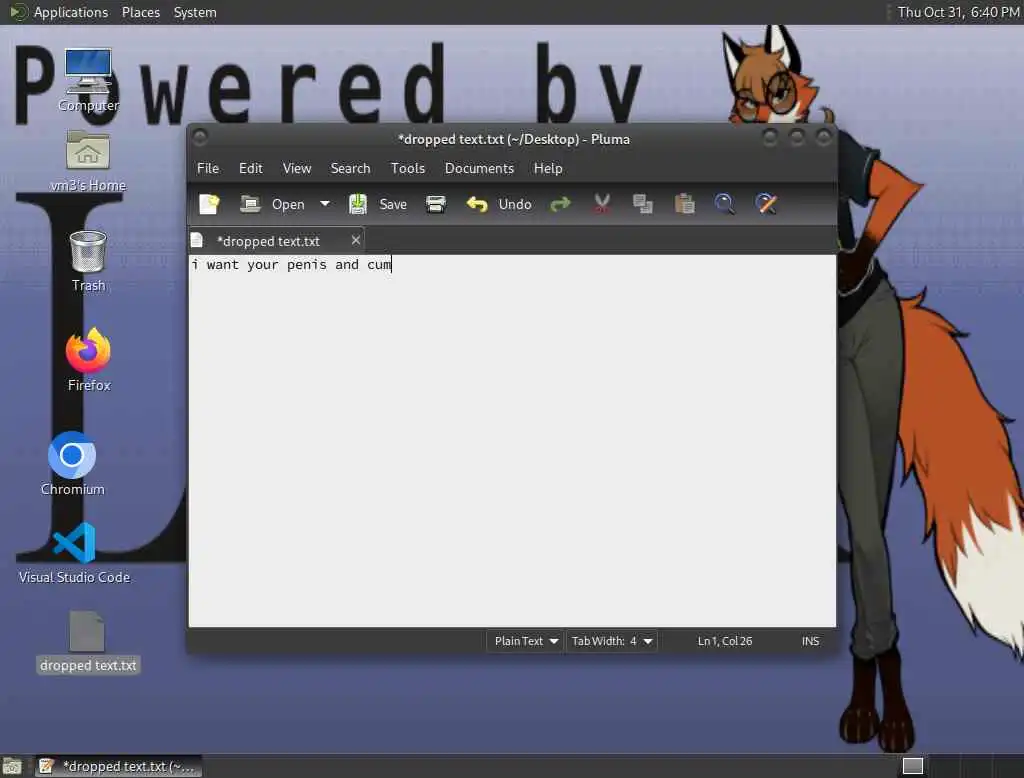Viewport: 1024px width, 778px height.
Task: Close the Pluma window
Action: click(x=824, y=137)
